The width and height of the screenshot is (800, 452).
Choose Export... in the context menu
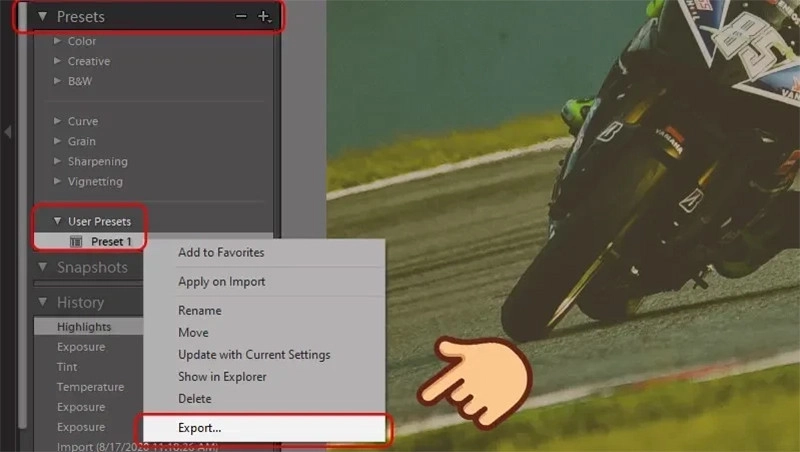[264, 428]
